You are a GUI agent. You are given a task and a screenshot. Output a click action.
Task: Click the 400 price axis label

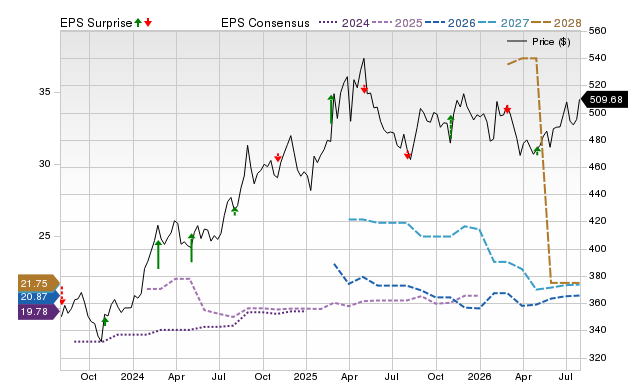click(598, 249)
